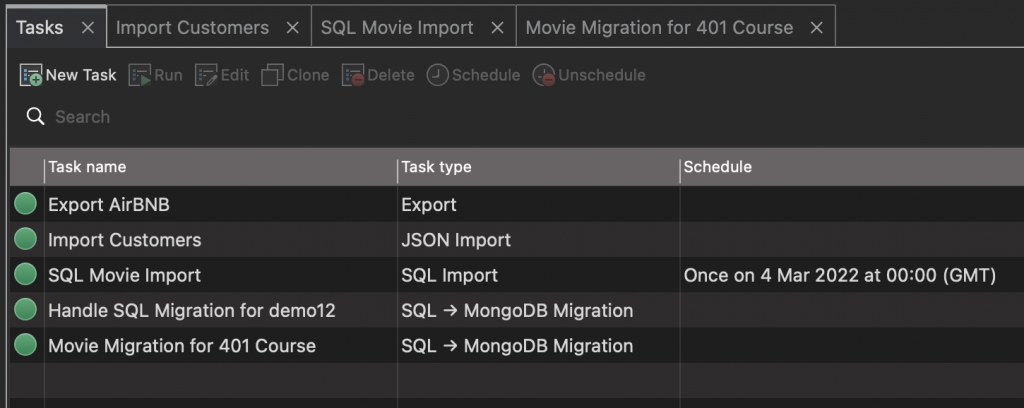Click the Edit button label
Image resolution: width=1024 pixels, height=408 pixels.
(x=235, y=75)
